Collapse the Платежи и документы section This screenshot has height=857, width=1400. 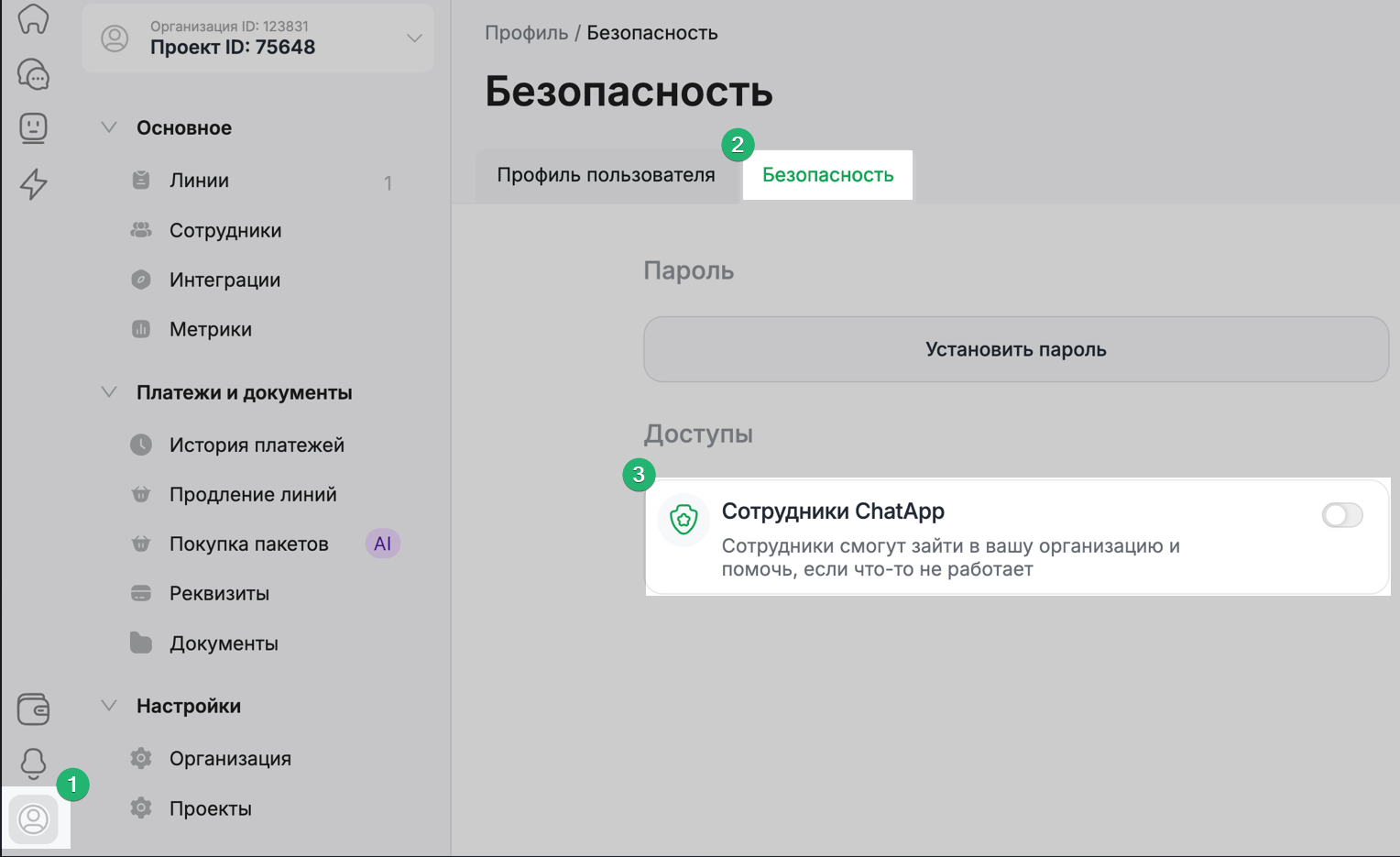pos(109,392)
